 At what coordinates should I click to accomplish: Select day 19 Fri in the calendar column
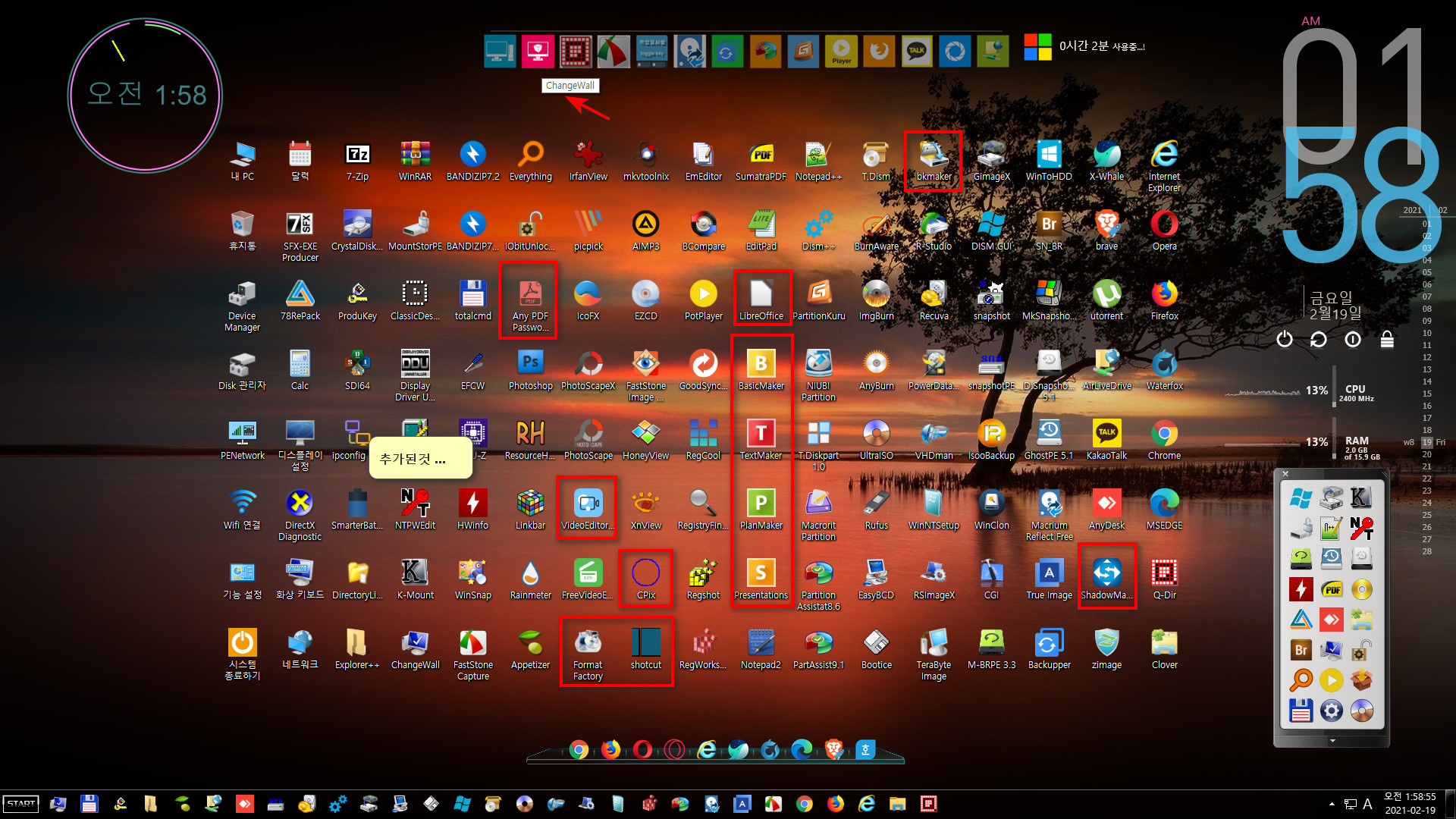coord(1433,442)
